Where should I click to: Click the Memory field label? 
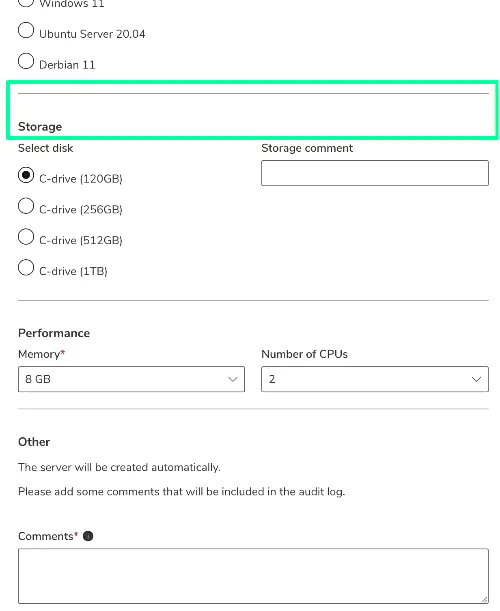[x=41, y=354]
